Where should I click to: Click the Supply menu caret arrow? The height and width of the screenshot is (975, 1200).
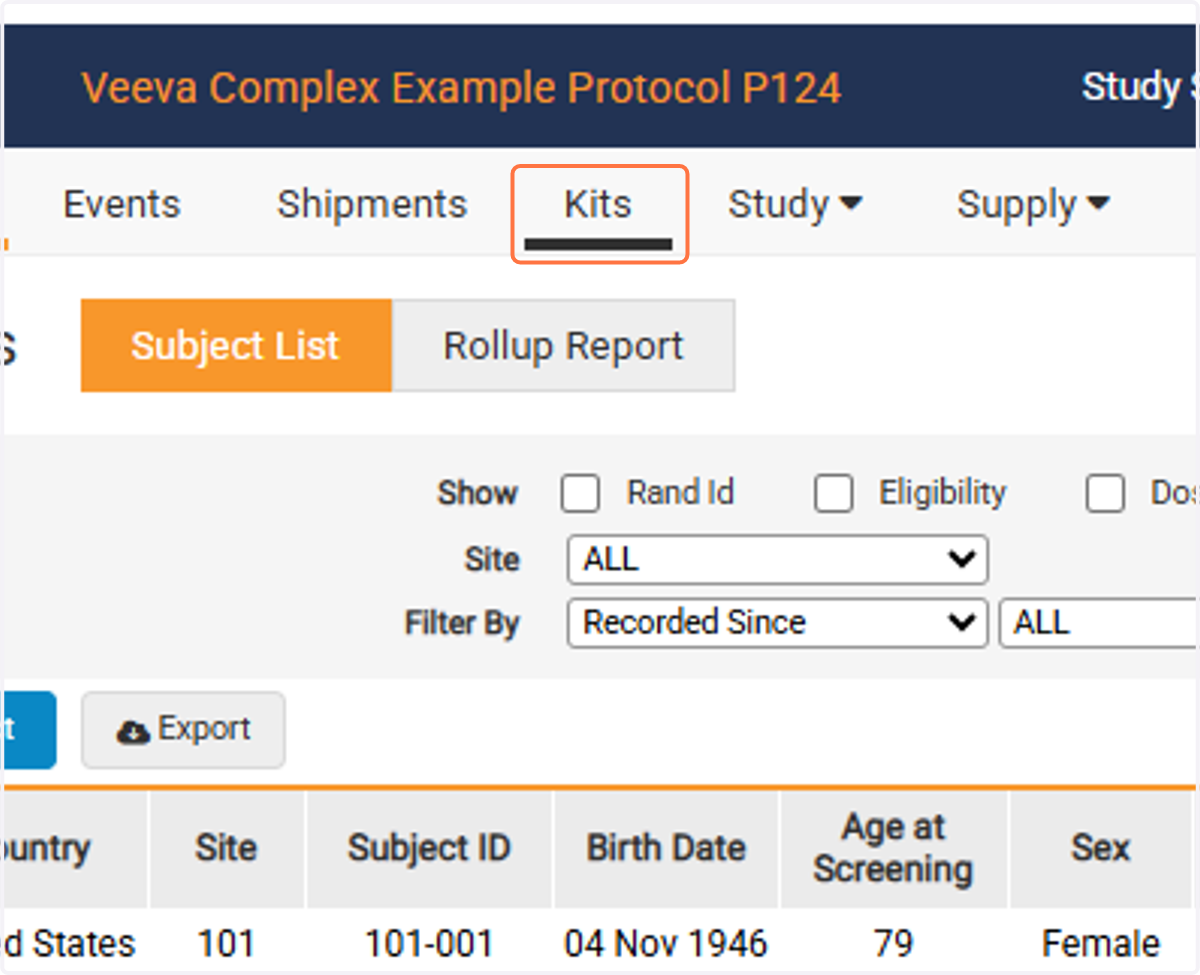[1098, 204]
